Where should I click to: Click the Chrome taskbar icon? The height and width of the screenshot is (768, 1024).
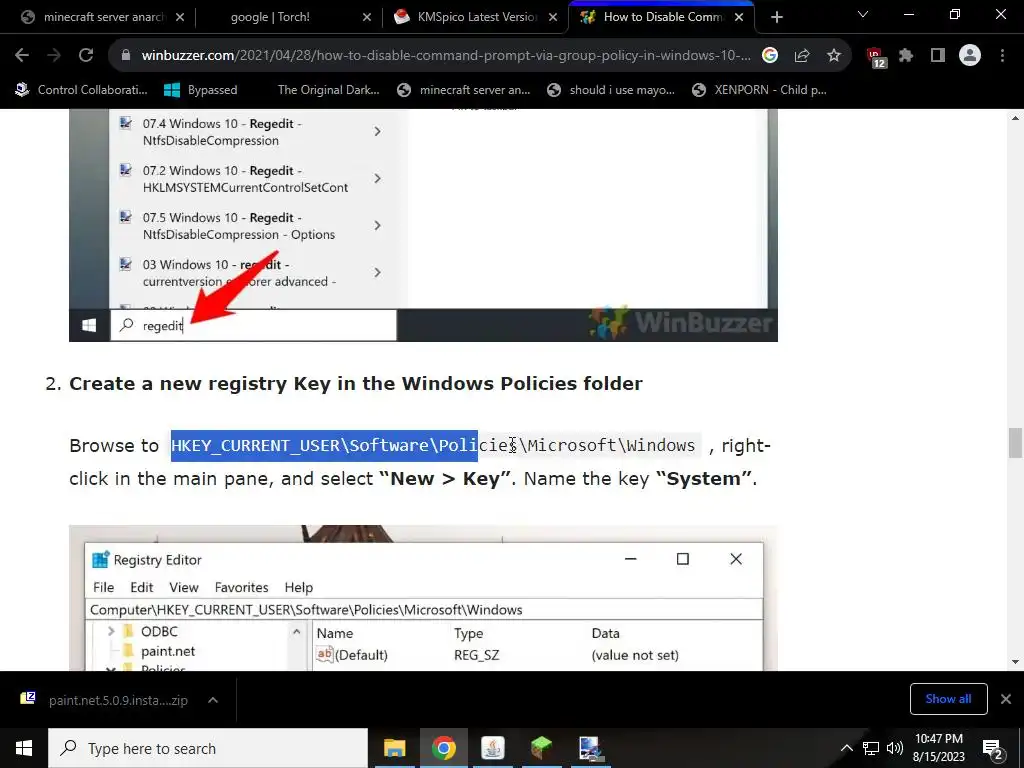(x=443, y=748)
